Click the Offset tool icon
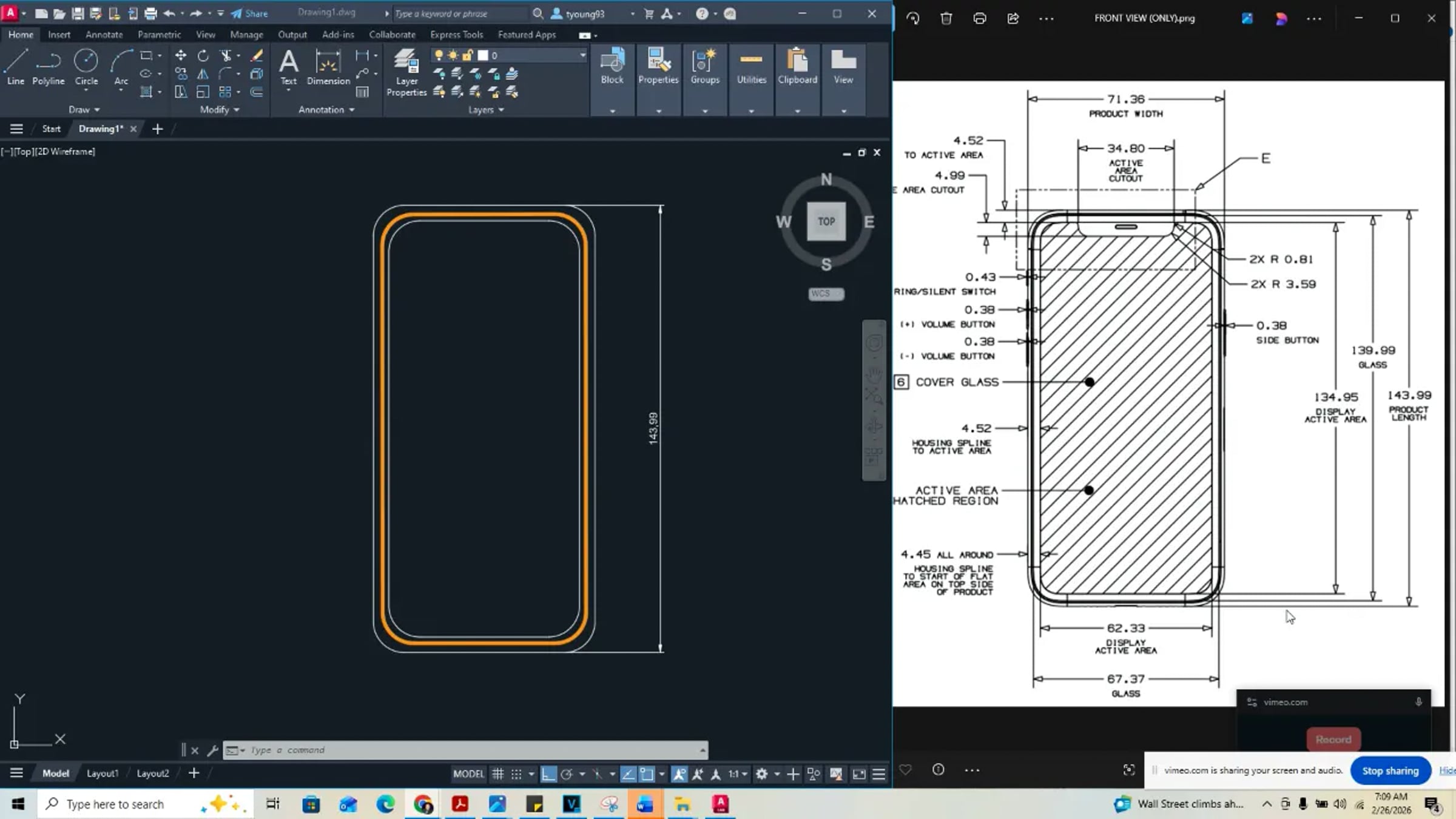 [x=257, y=92]
